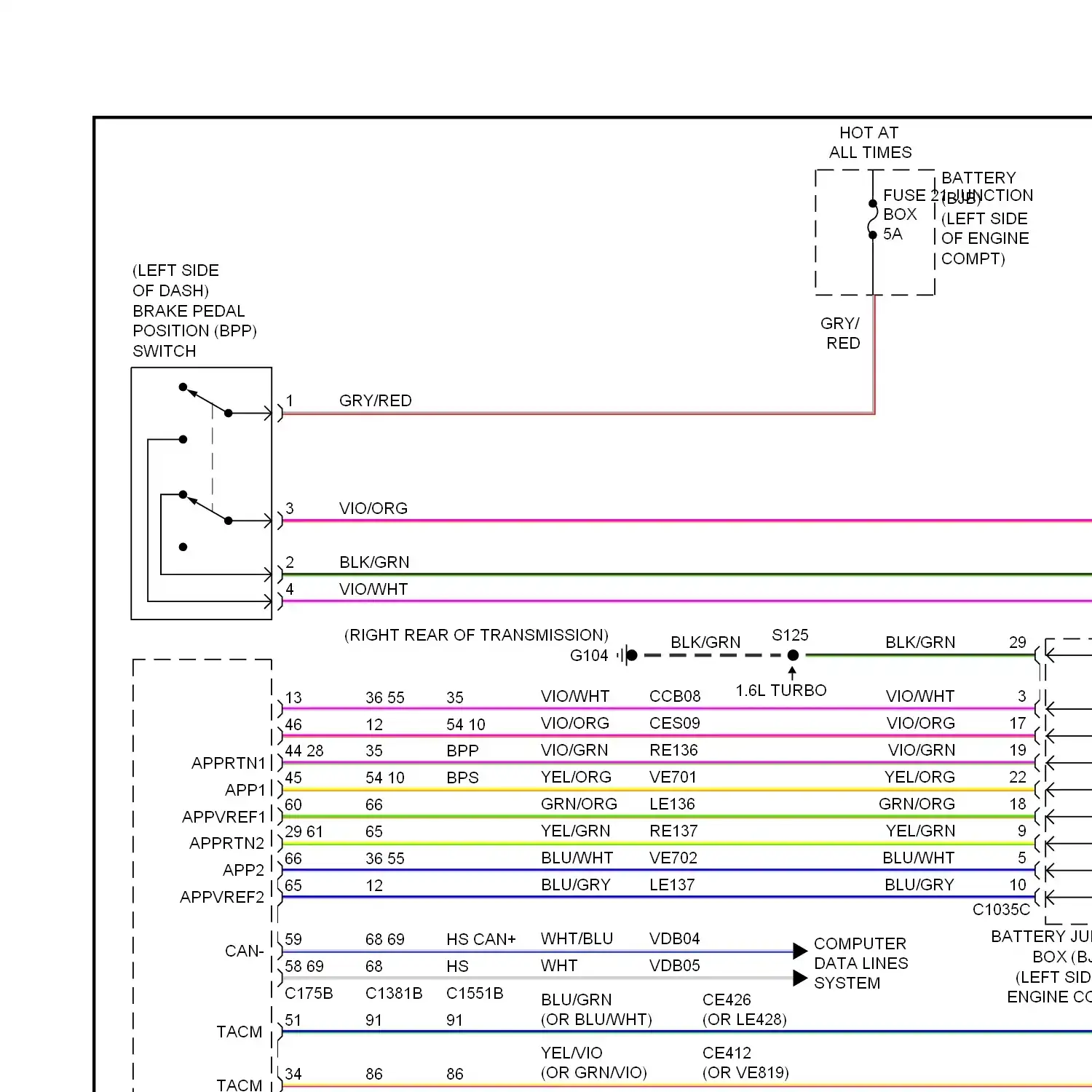Click the brake pedal switch schematic box
The height and width of the screenshot is (1092, 1092).
pos(202,494)
